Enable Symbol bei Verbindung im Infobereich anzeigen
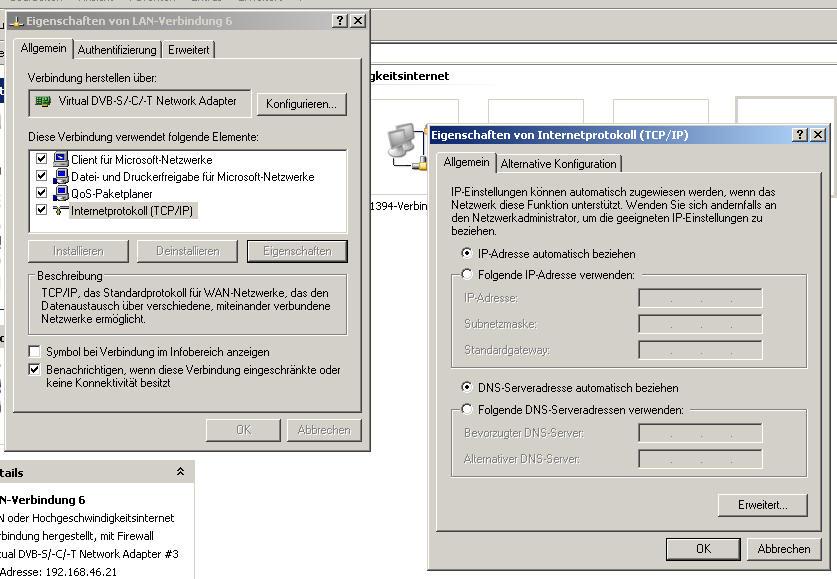837x579 pixels. click(x=34, y=352)
